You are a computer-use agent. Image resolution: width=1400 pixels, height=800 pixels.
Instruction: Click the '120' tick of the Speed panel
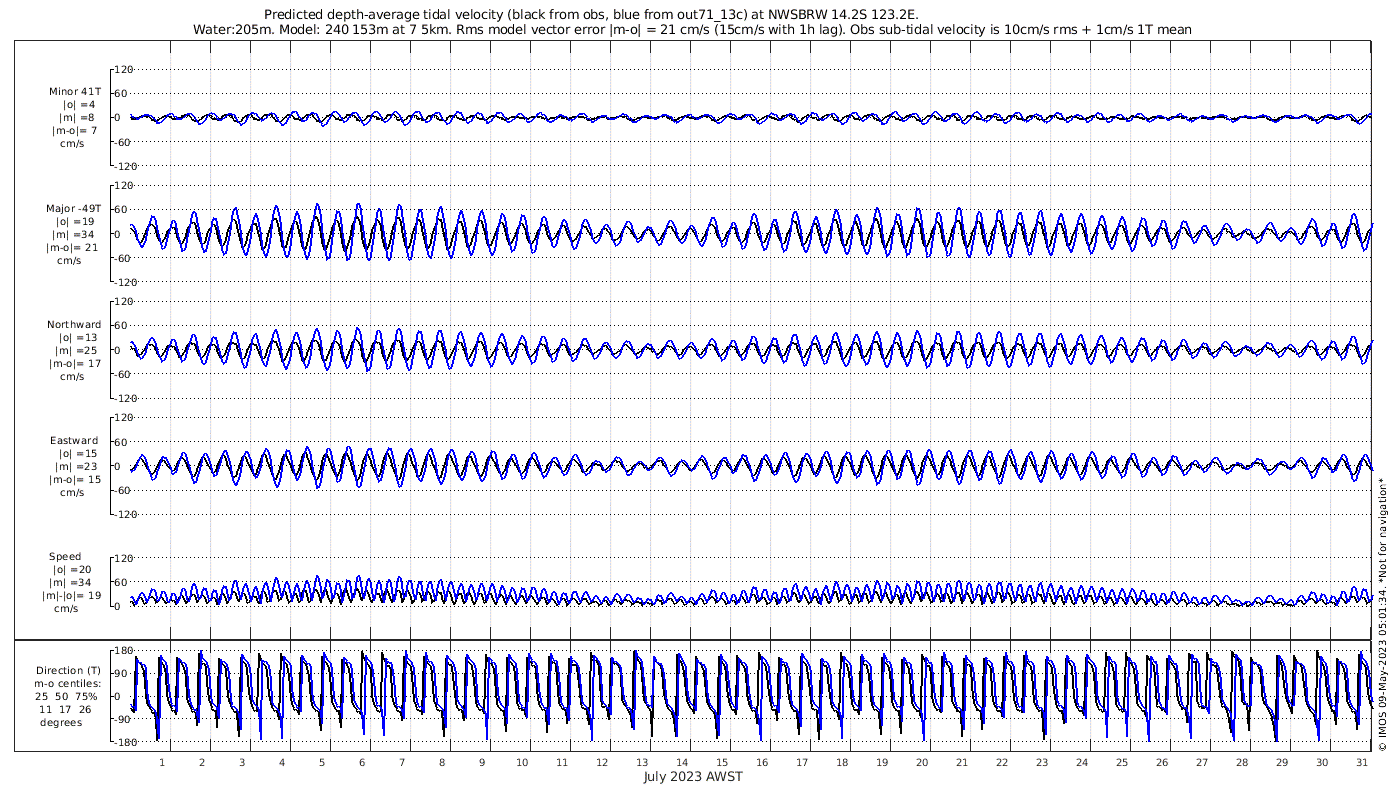coord(124,557)
